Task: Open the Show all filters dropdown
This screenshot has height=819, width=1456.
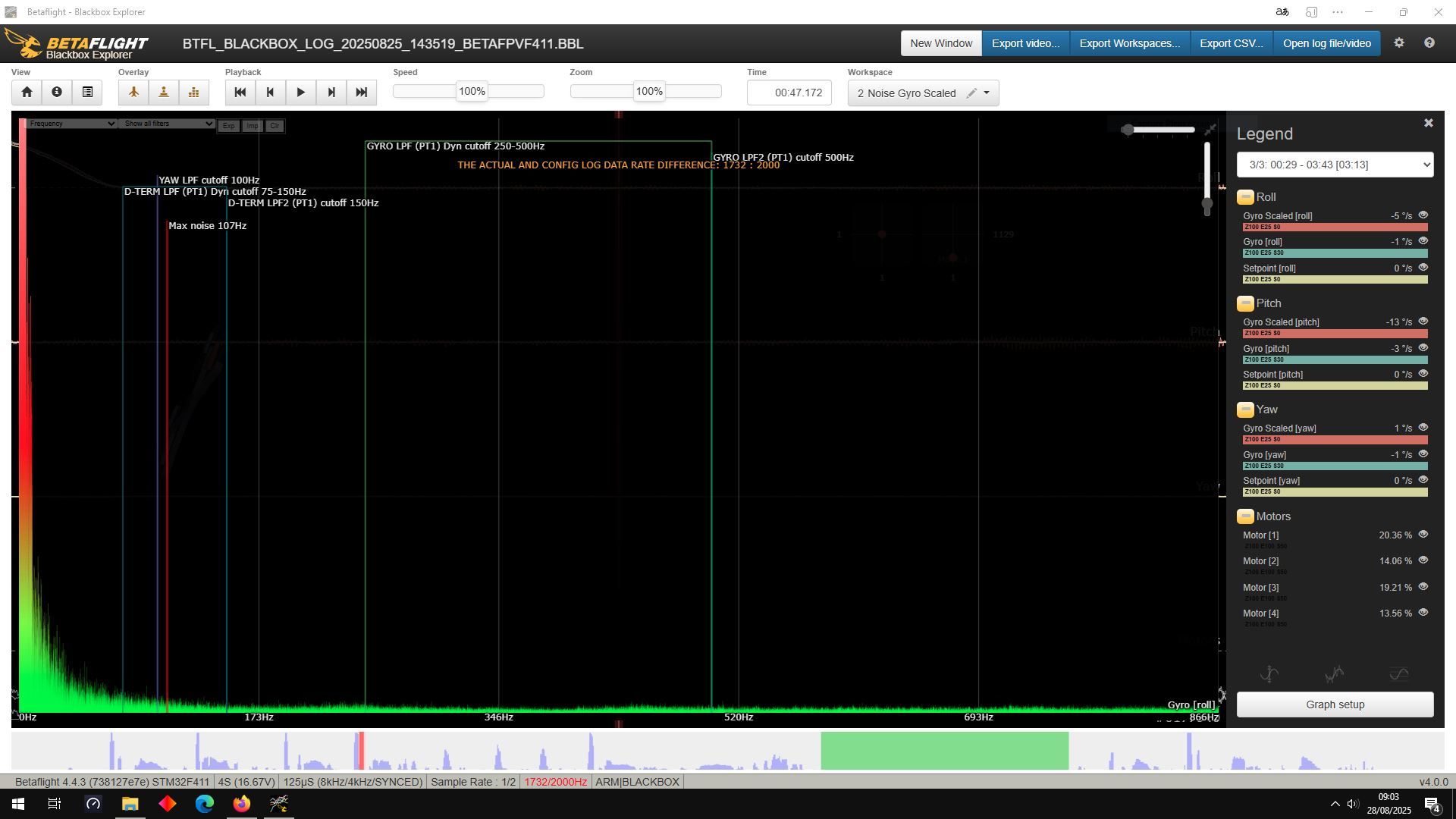Action: click(x=167, y=124)
